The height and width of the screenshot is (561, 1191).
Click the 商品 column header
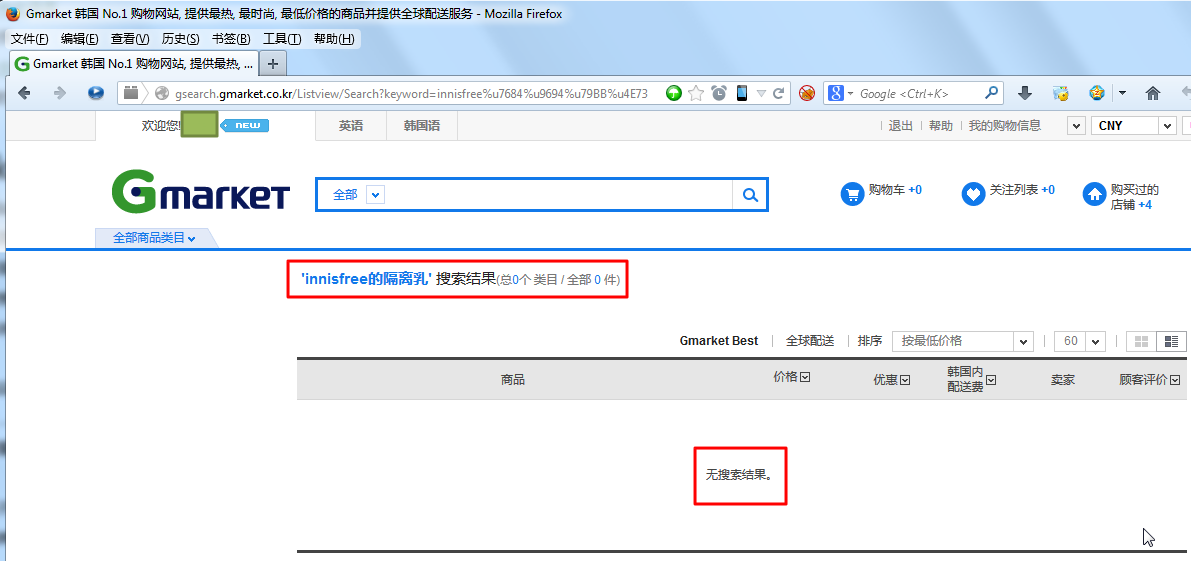513,380
